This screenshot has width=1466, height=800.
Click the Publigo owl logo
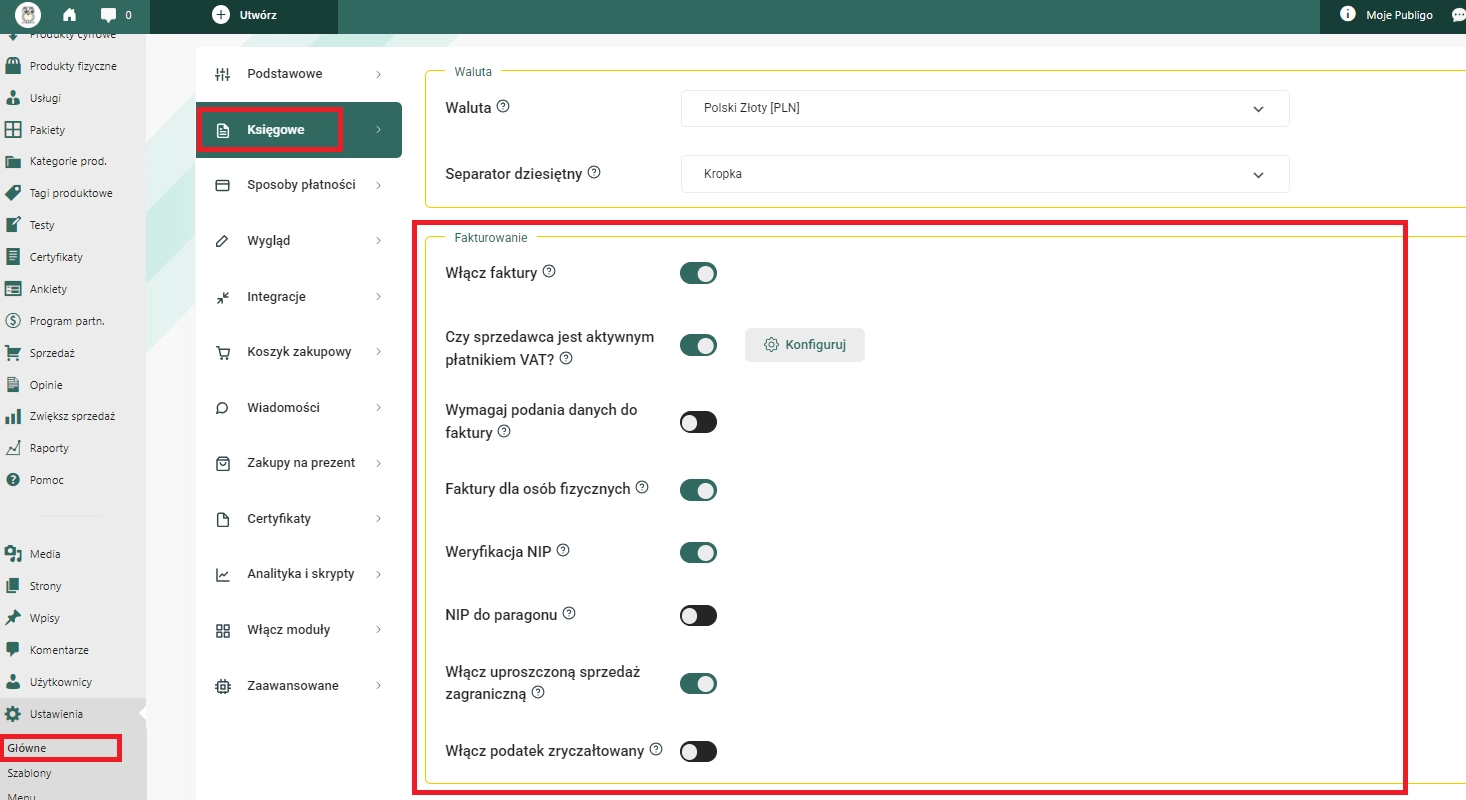coord(28,15)
